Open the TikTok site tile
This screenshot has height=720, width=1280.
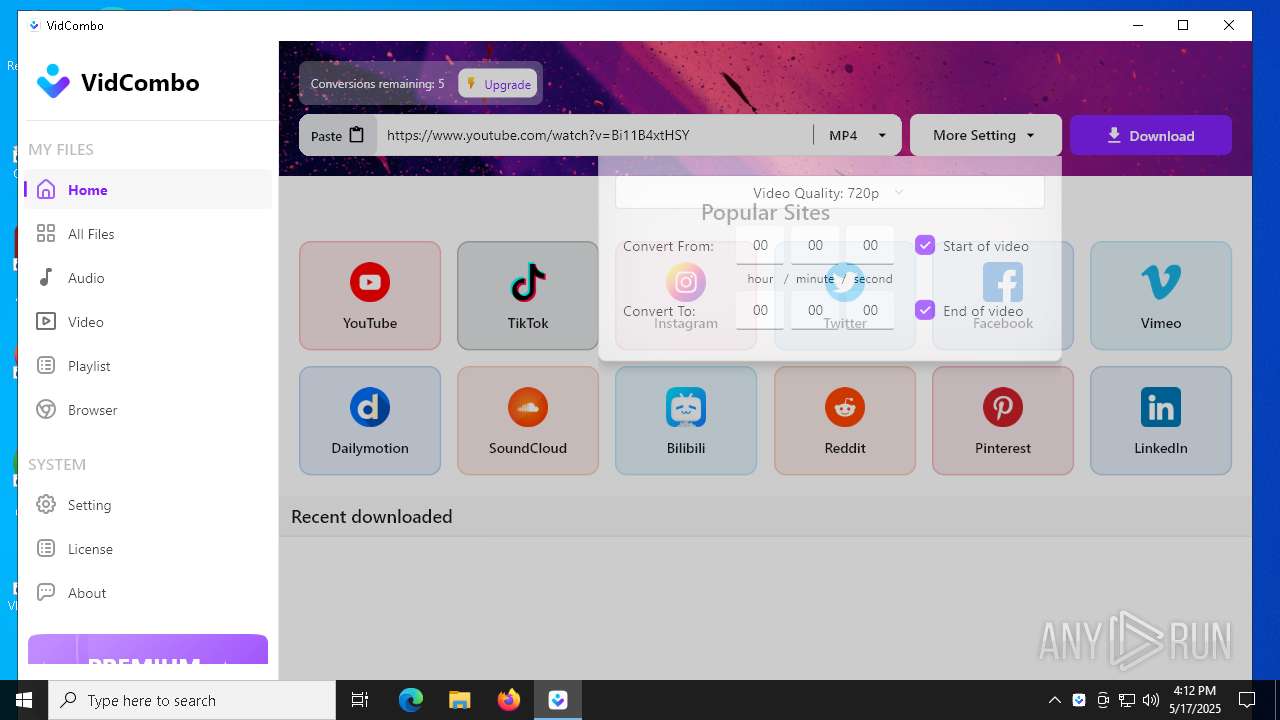point(528,296)
